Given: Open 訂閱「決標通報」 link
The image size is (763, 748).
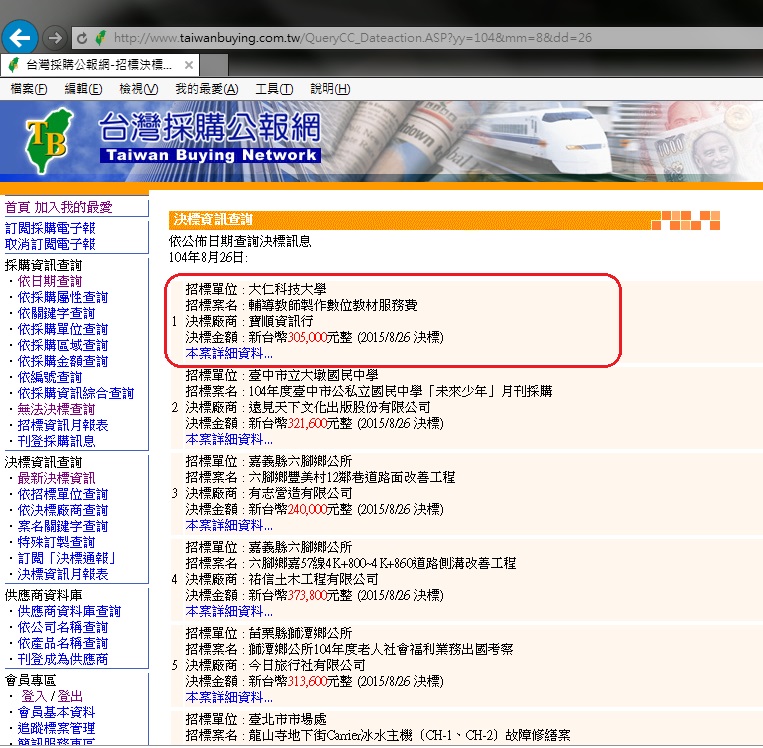Looking at the screenshot, I should point(67,558).
